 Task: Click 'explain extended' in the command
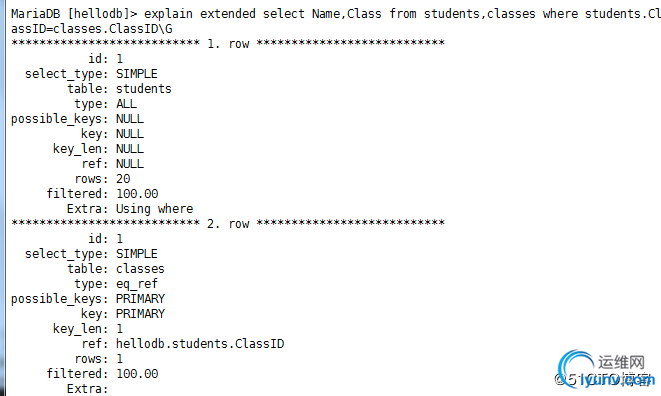click(200, 14)
